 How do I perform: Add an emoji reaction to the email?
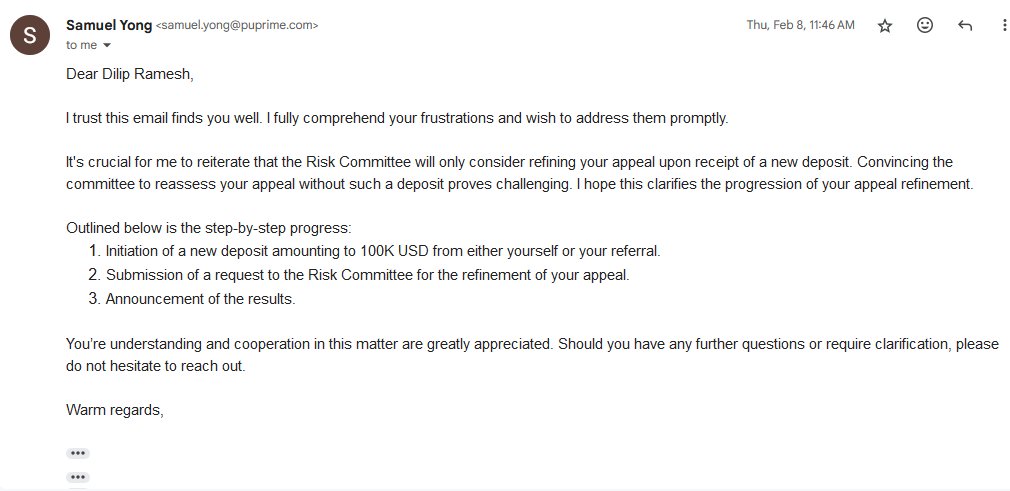tap(925, 25)
